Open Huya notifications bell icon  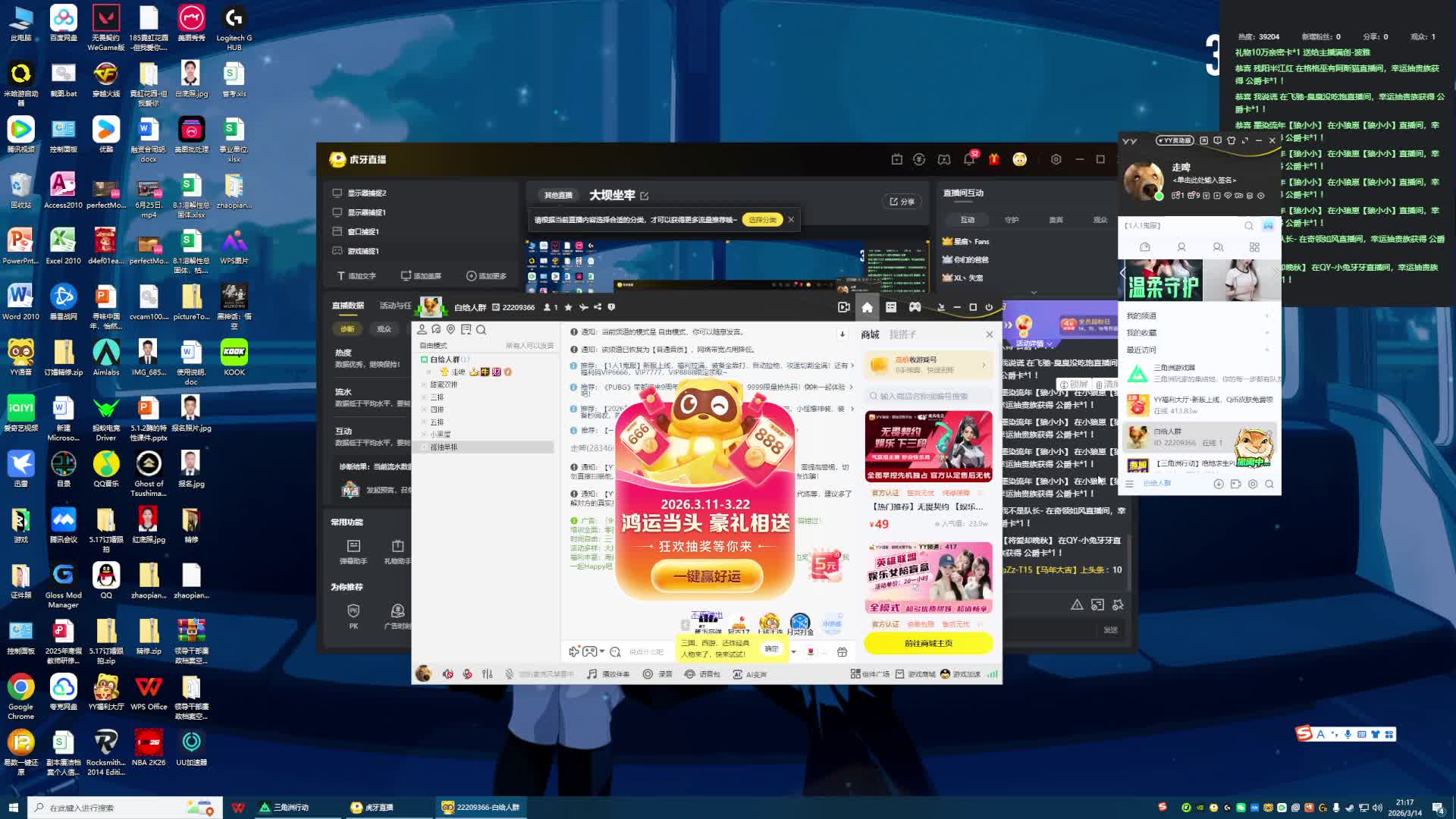pyautogui.click(x=969, y=159)
